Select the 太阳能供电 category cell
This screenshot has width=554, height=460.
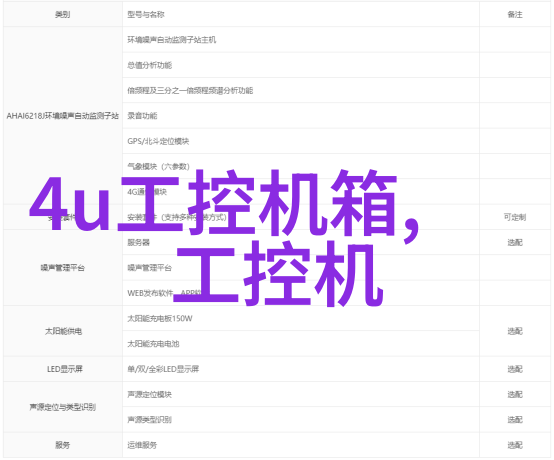click(63, 331)
